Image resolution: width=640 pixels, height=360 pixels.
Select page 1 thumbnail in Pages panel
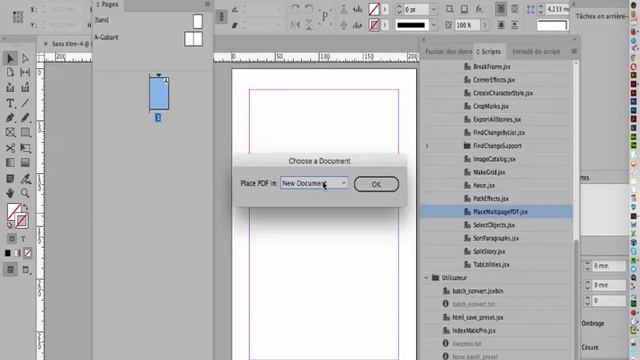(159, 93)
